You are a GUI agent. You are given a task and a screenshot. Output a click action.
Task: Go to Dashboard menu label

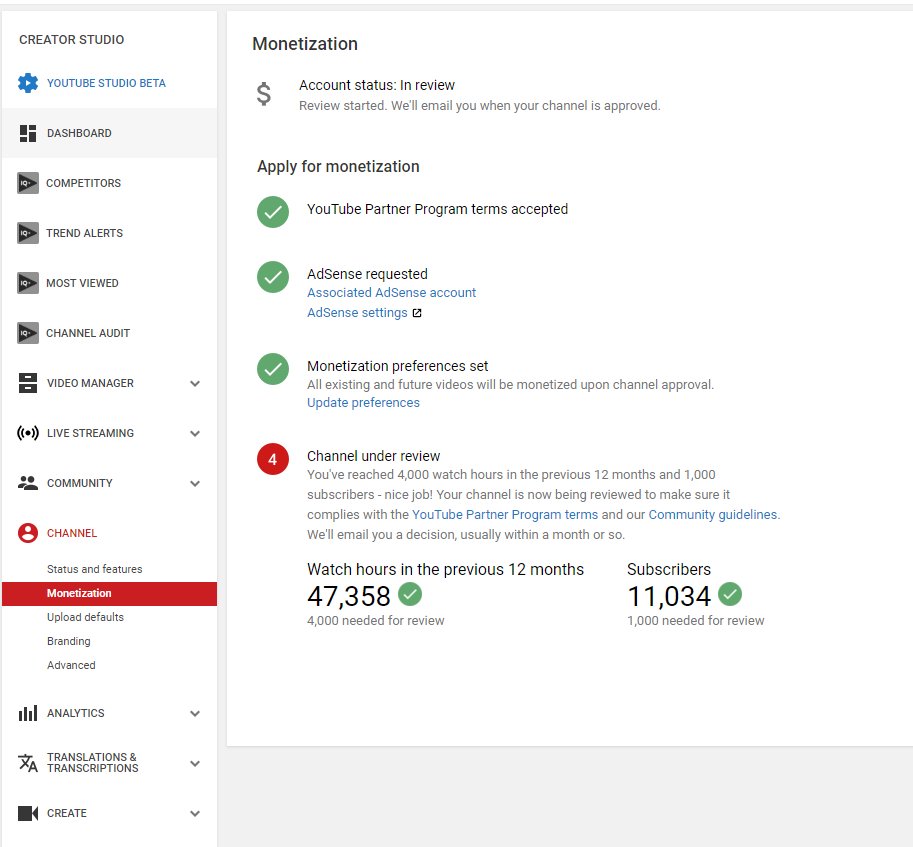pyautogui.click(x=79, y=133)
